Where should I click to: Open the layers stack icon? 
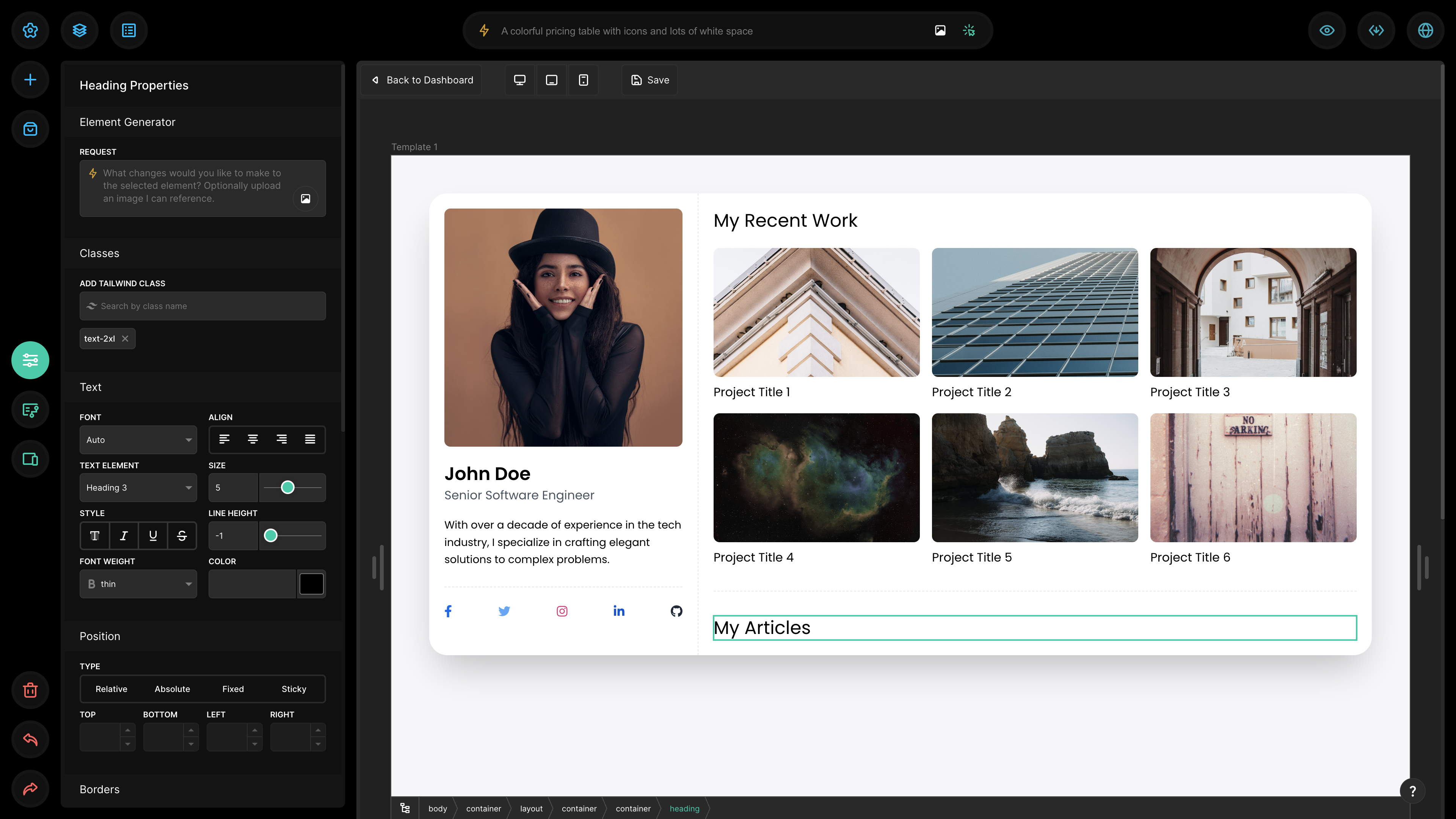(80, 30)
